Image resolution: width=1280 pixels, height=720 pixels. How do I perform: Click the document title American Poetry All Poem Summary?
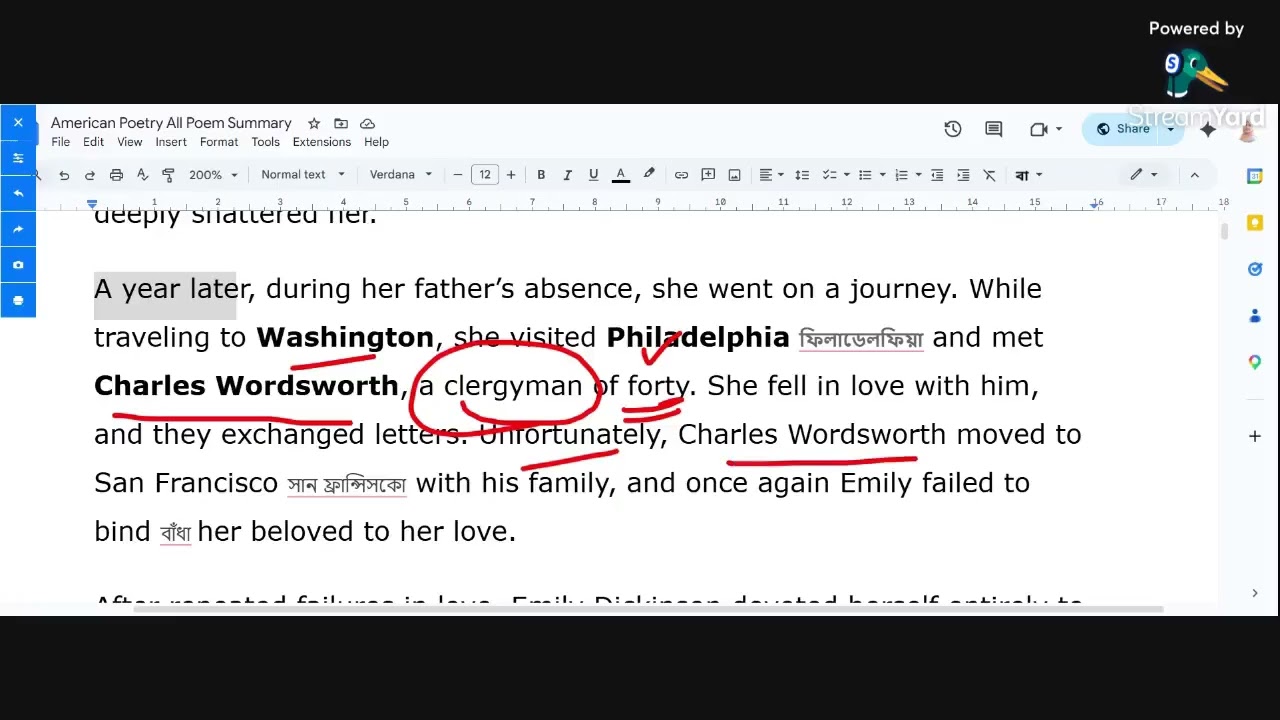pos(171,123)
